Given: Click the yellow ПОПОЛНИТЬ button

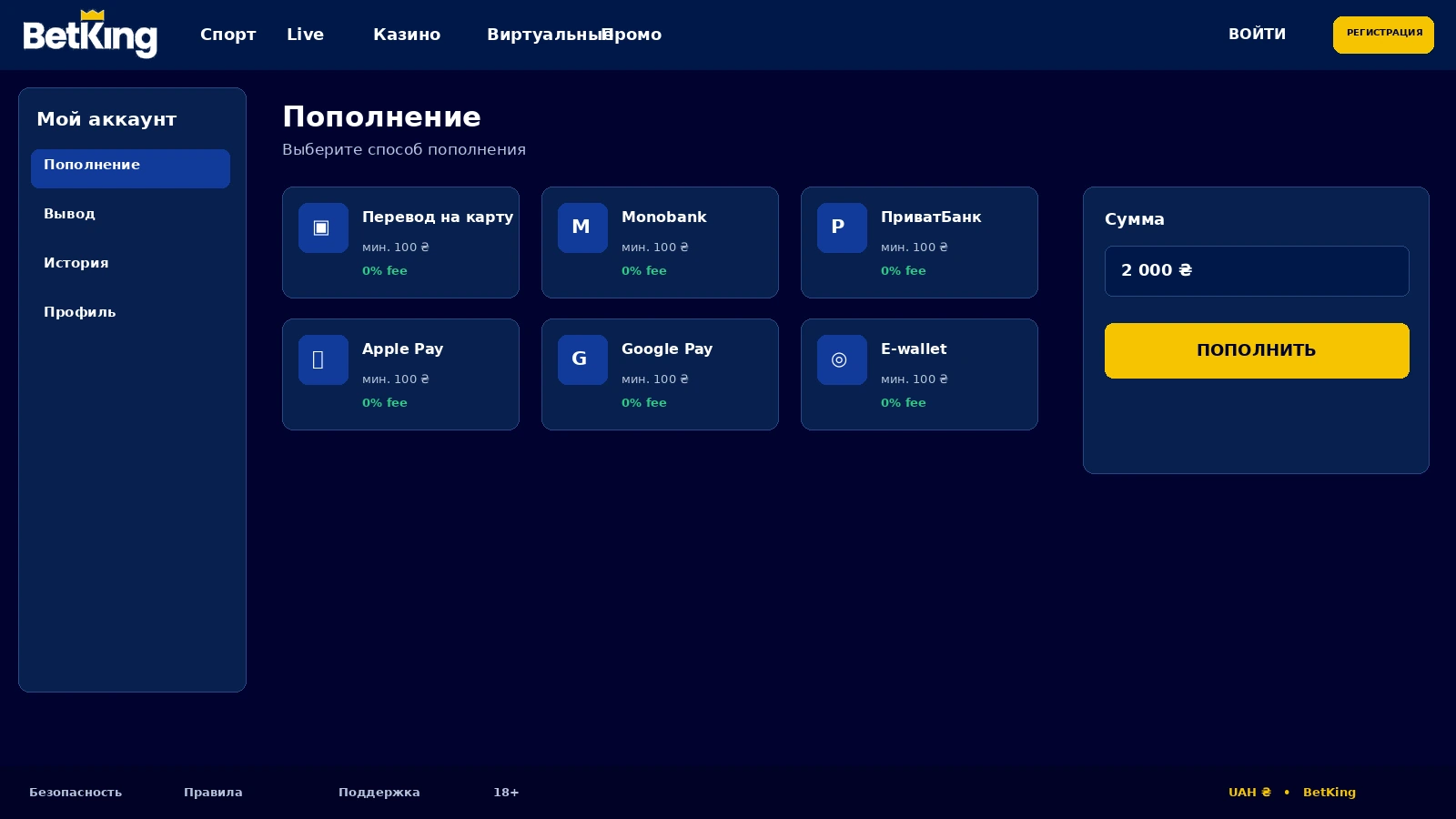Looking at the screenshot, I should [x=1257, y=350].
